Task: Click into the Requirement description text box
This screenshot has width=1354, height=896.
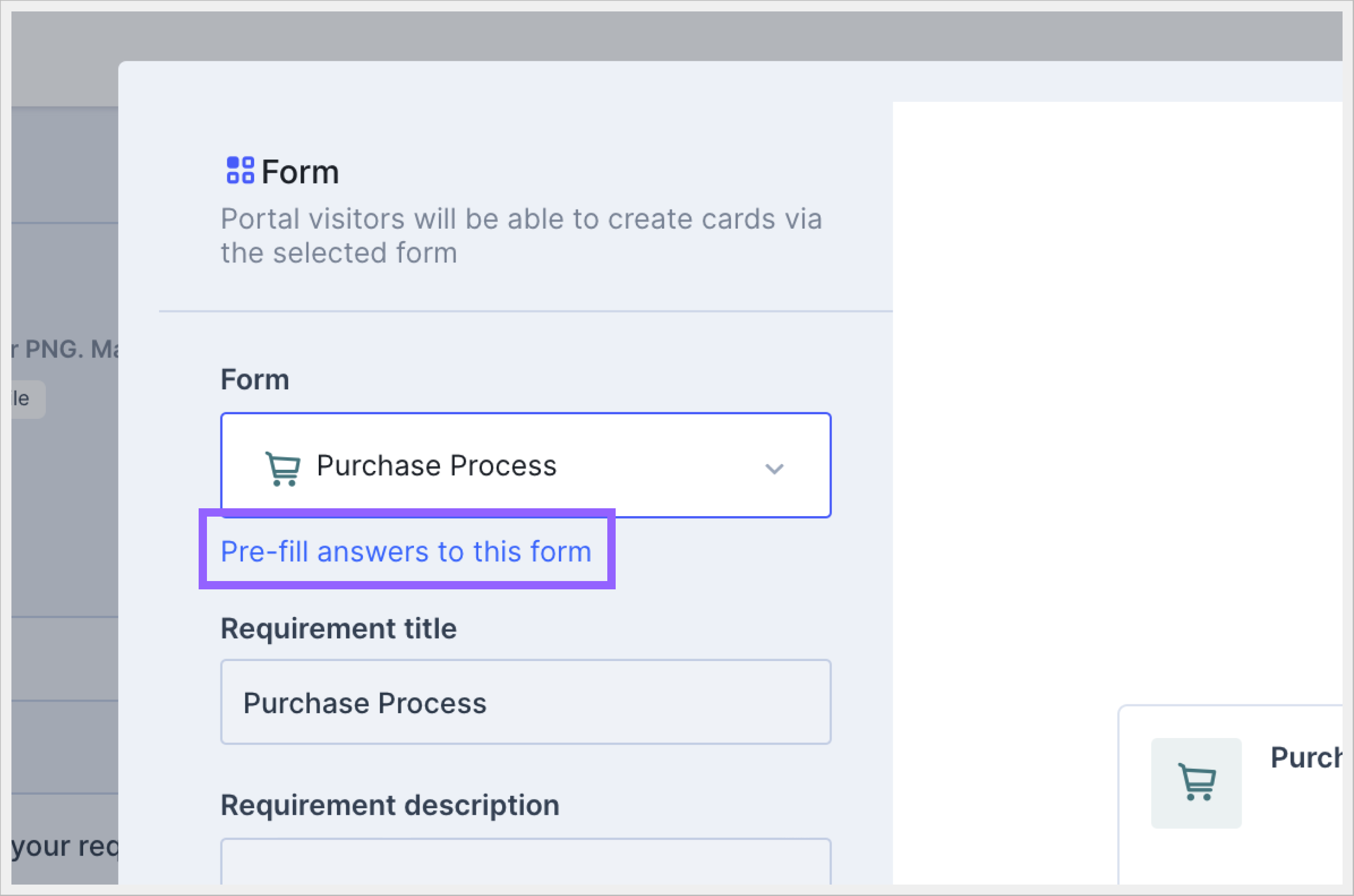Action: (525, 863)
